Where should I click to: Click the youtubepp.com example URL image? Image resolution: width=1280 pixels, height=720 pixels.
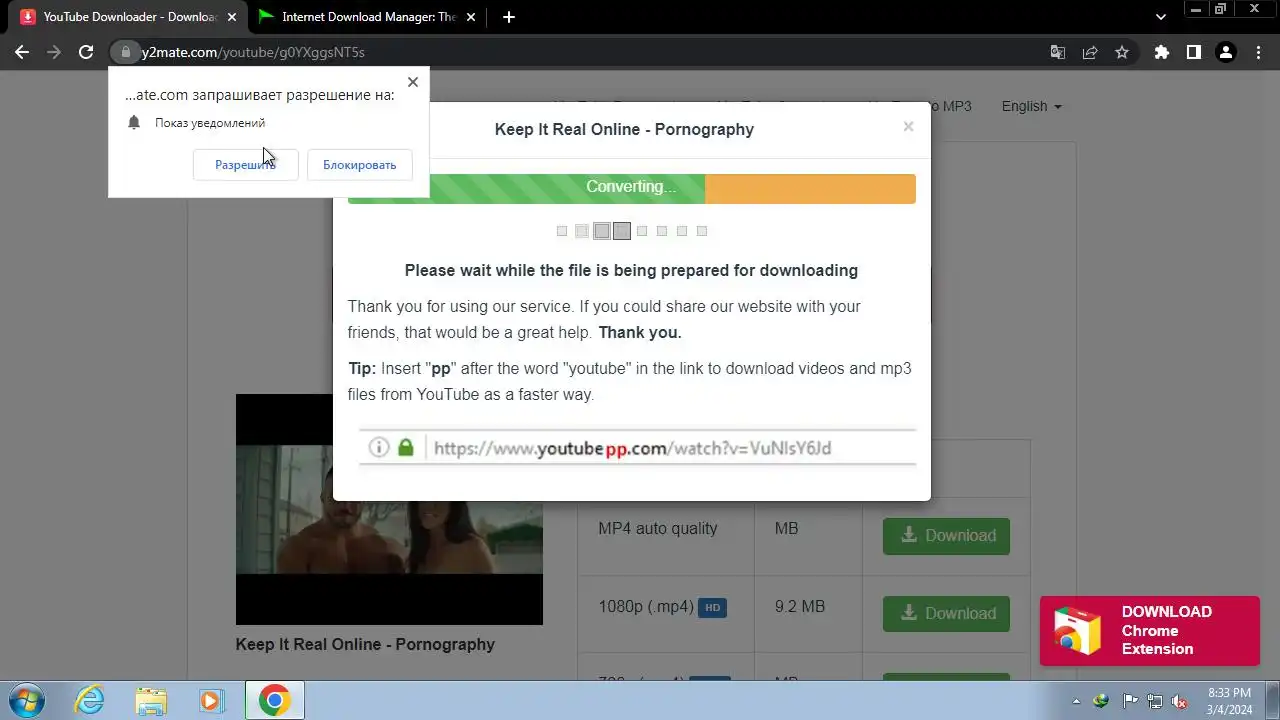(x=637, y=448)
